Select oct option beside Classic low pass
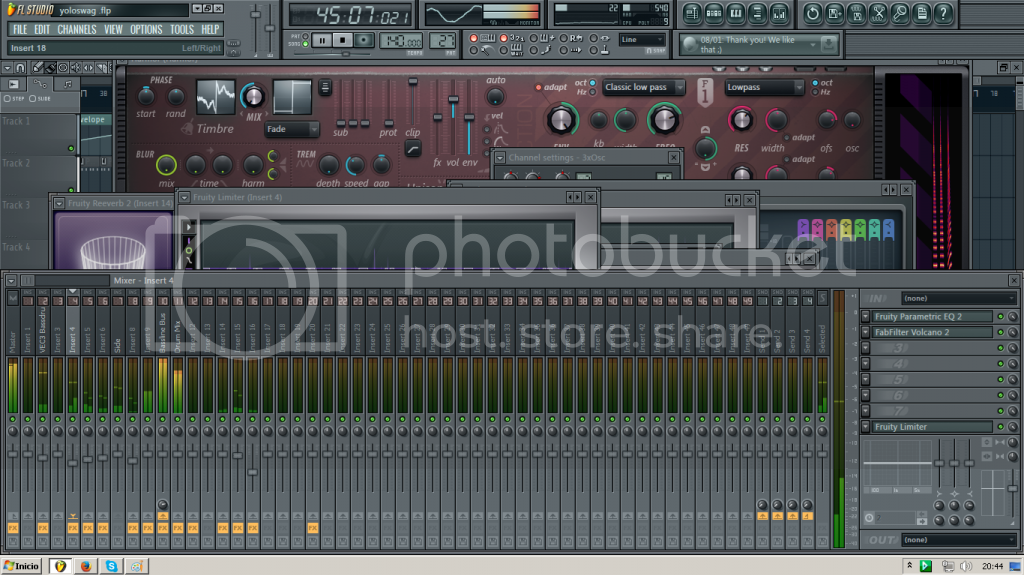This screenshot has height=575, width=1024. pyautogui.click(x=593, y=83)
